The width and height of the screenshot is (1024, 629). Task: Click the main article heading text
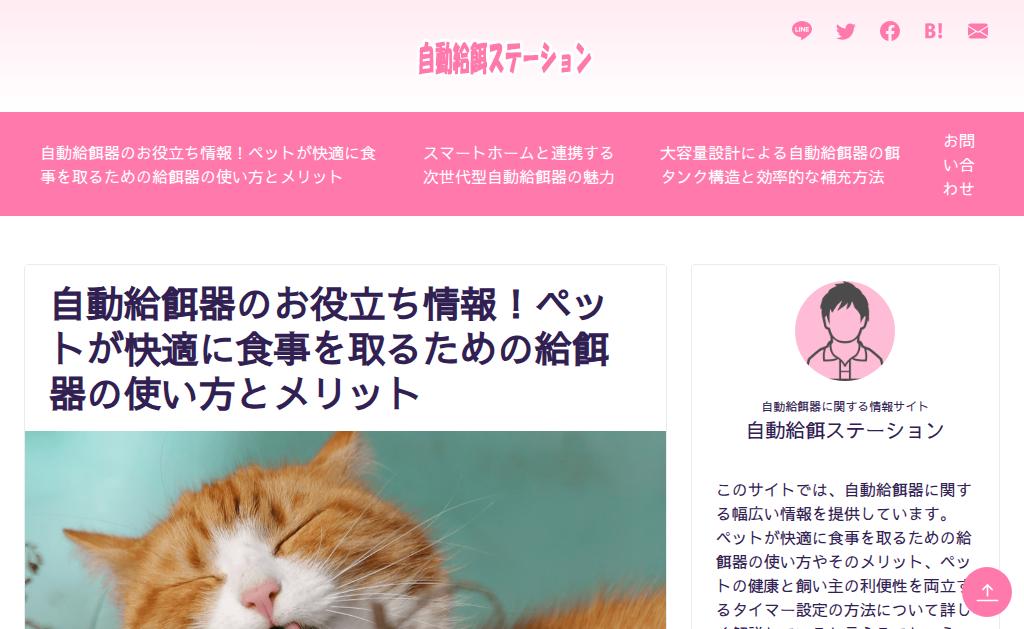pyautogui.click(x=330, y=349)
